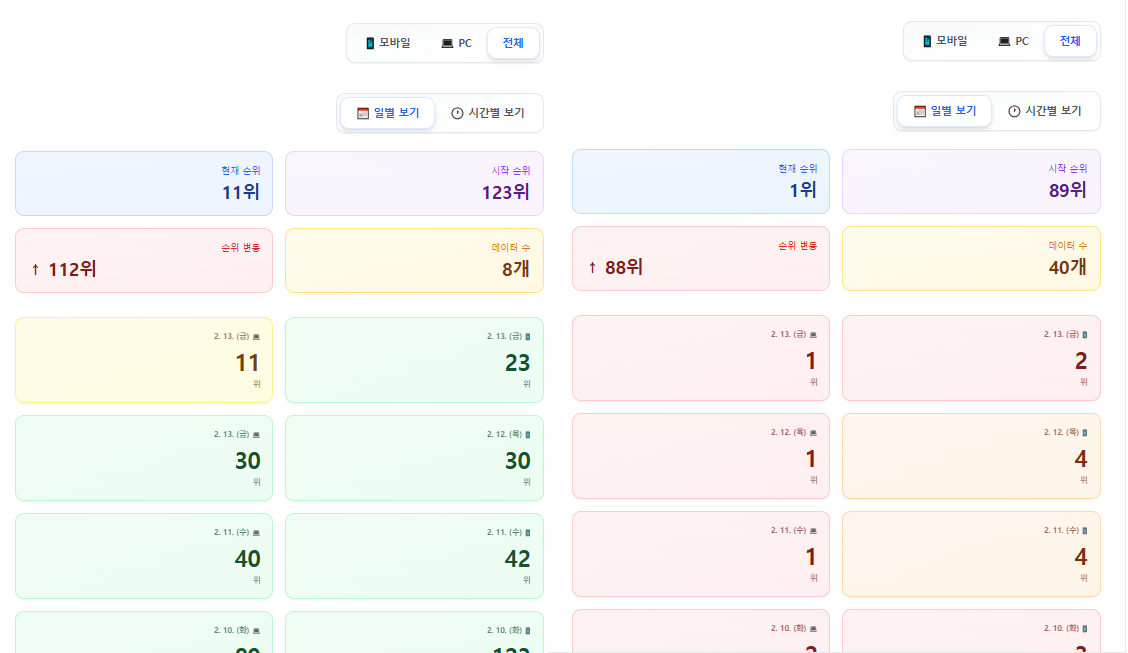Viewport: 1128px width, 653px height.
Task: Click the calendar icon on 일별 보기 above the 123위 card
Action: pyautogui.click(x=363, y=113)
